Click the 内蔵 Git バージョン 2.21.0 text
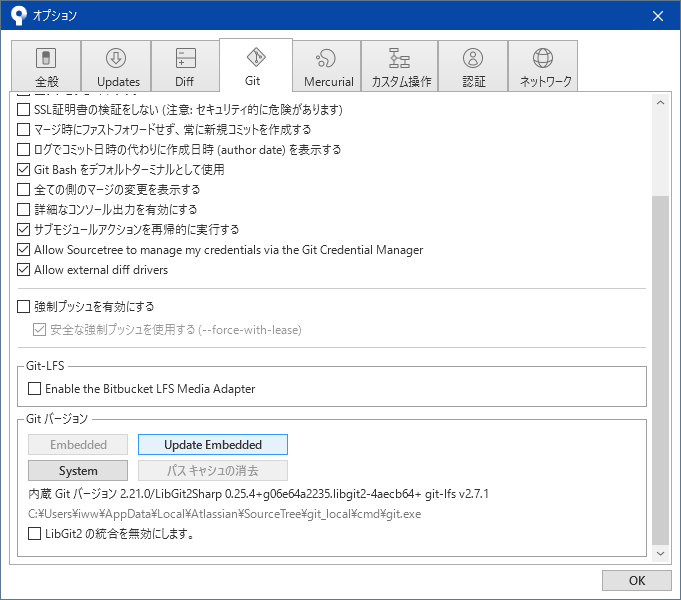 click(258, 494)
